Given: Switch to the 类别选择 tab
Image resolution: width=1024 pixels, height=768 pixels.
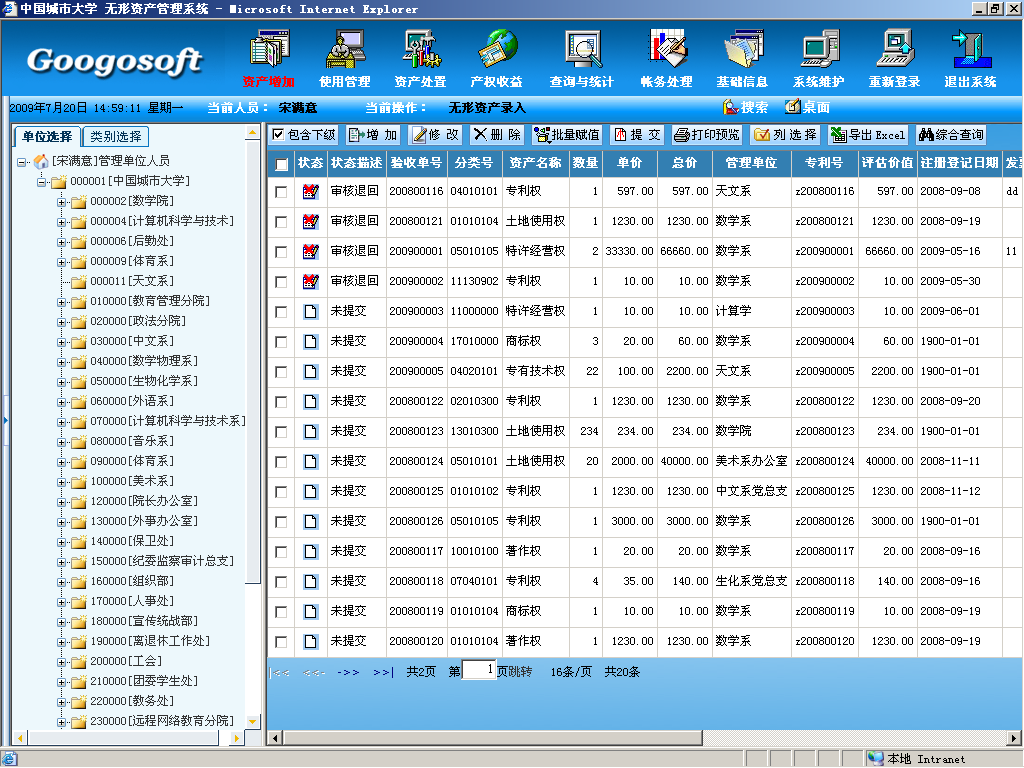Looking at the screenshot, I should (116, 136).
